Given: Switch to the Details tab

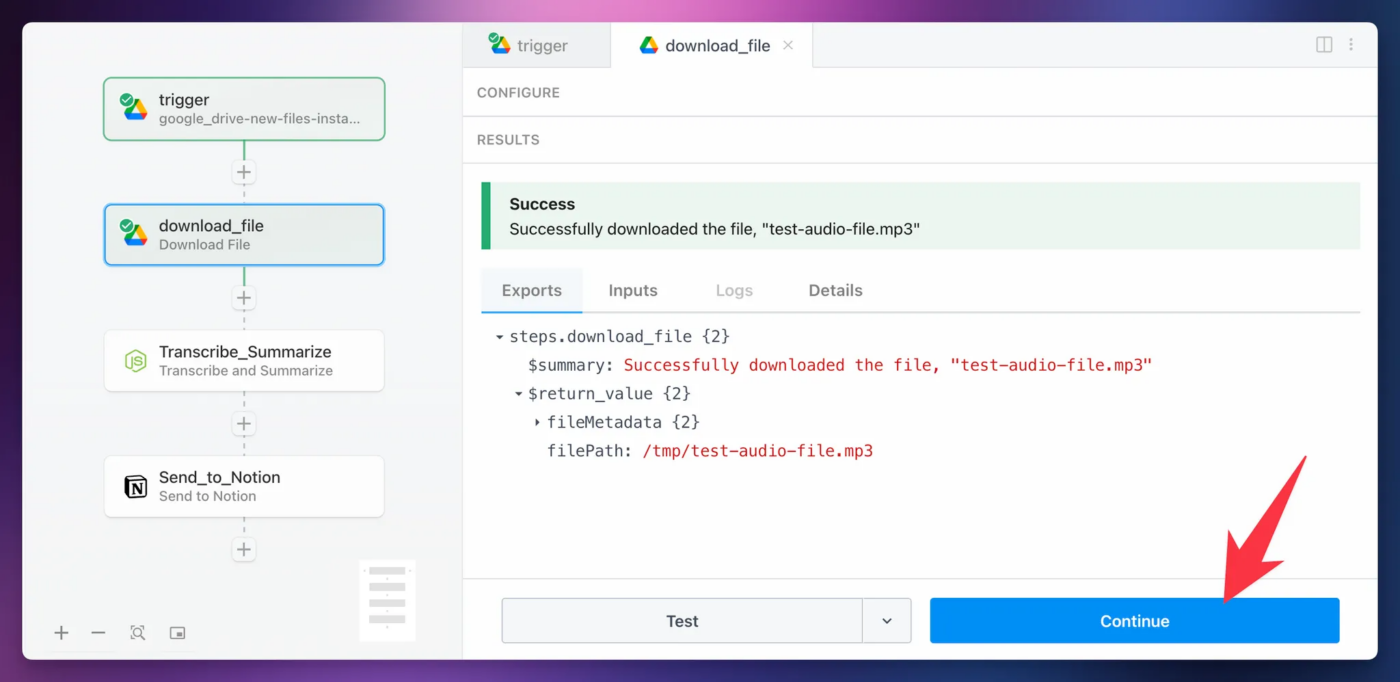Looking at the screenshot, I should (x=835, y=290).
